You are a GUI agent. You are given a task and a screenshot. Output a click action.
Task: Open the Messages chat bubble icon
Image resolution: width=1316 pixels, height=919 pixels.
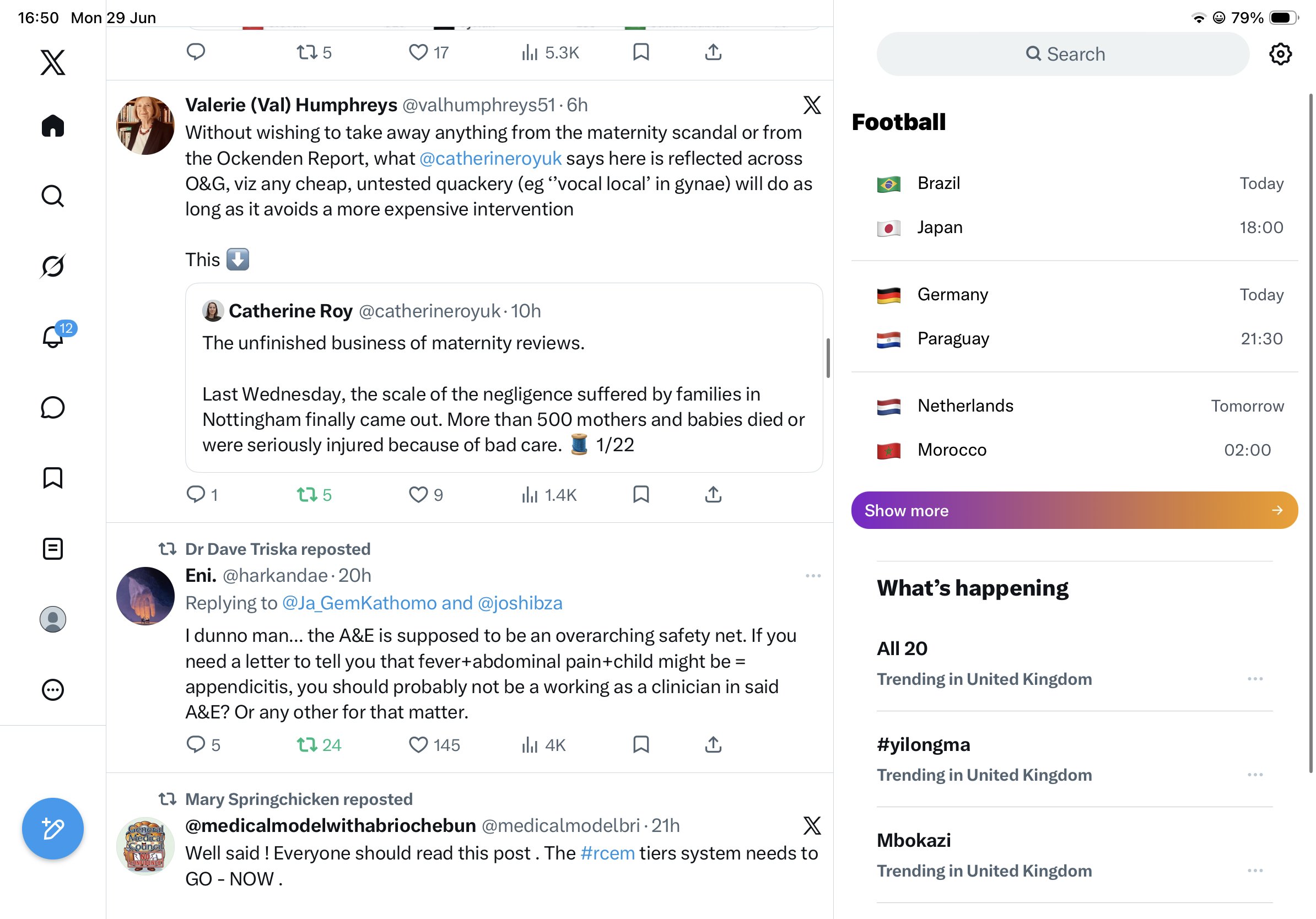point(53,407)
